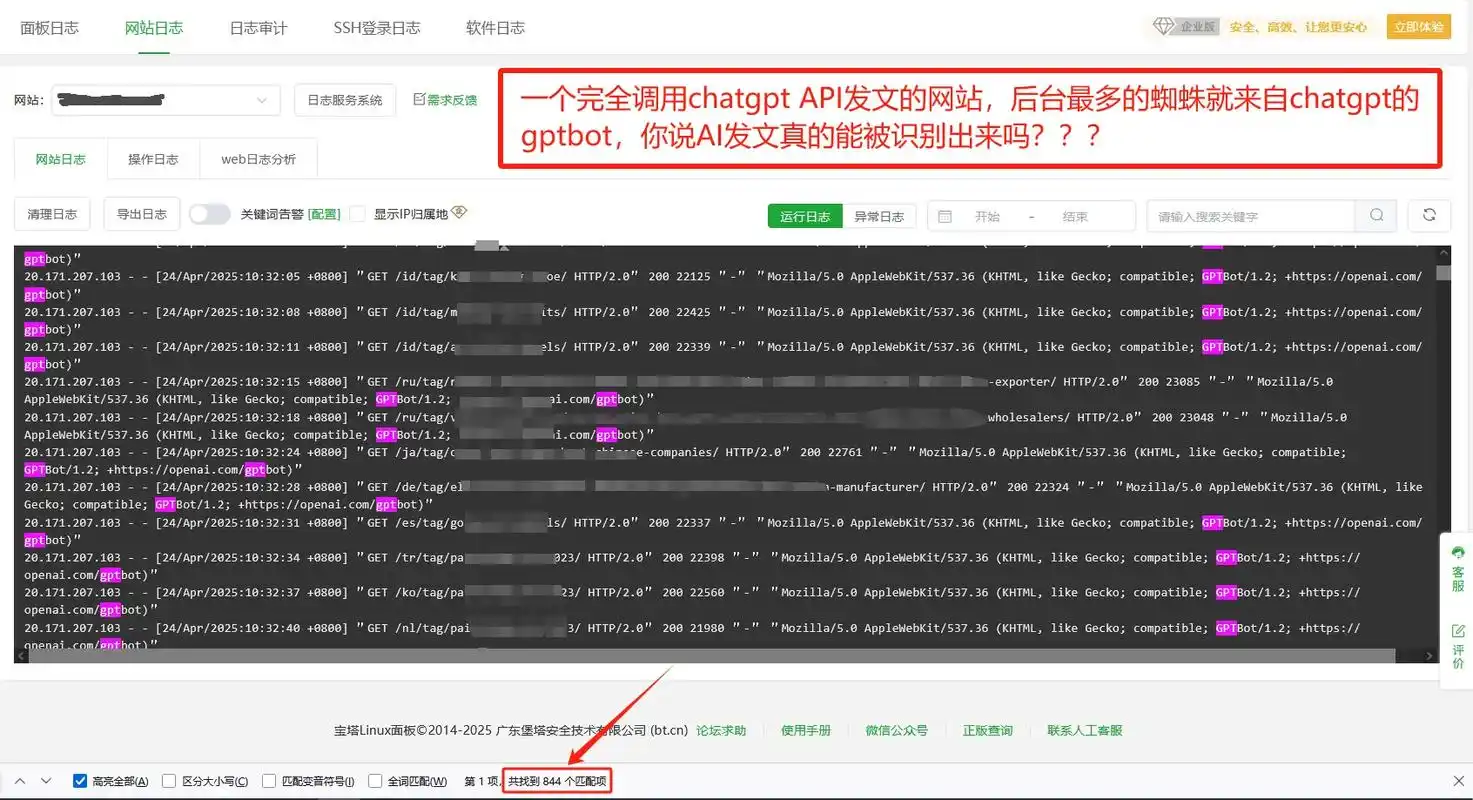
Task: Switch to the 操作日志 tab
Action: click(153, 158)
